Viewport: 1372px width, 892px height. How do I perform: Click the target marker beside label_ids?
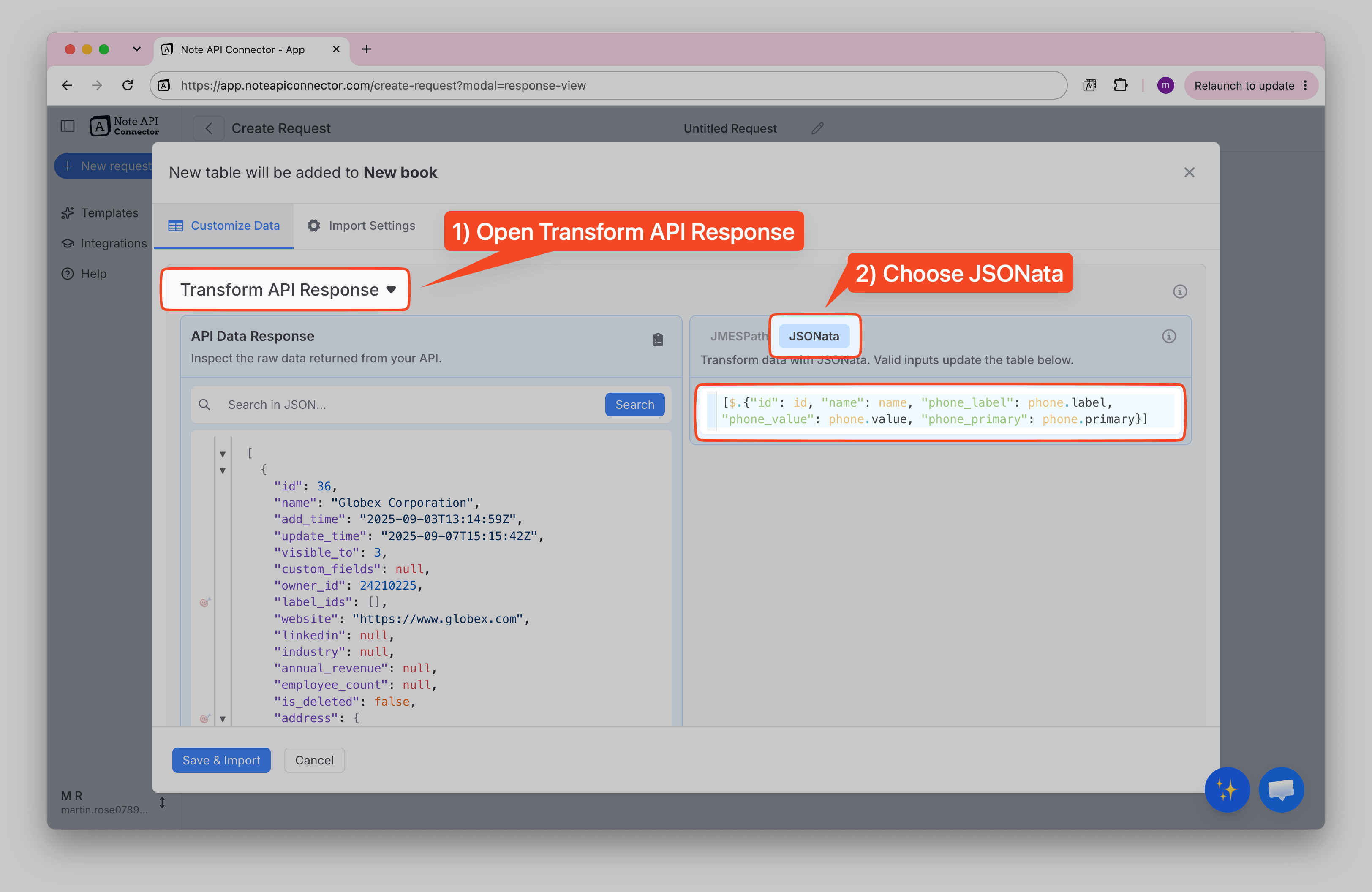tap(204, 602)
